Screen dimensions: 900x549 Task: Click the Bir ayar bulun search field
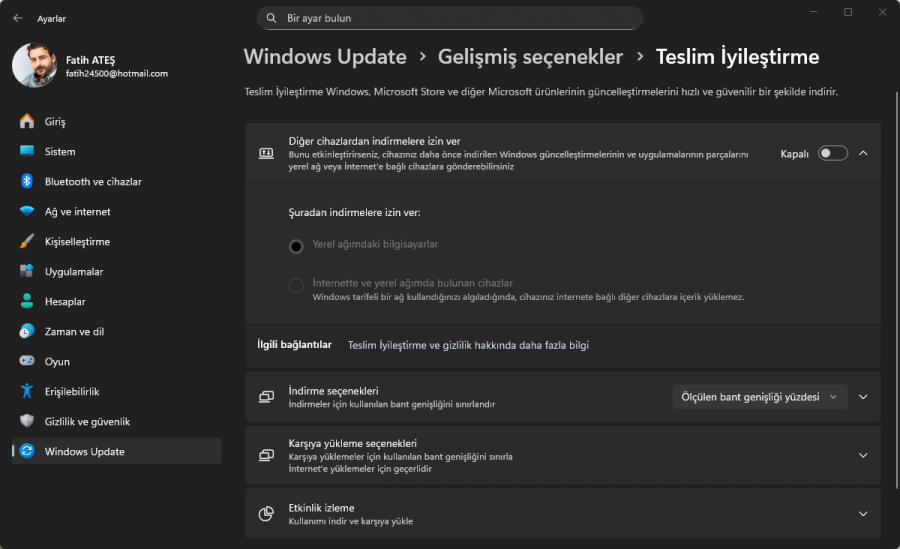point(450,18)
